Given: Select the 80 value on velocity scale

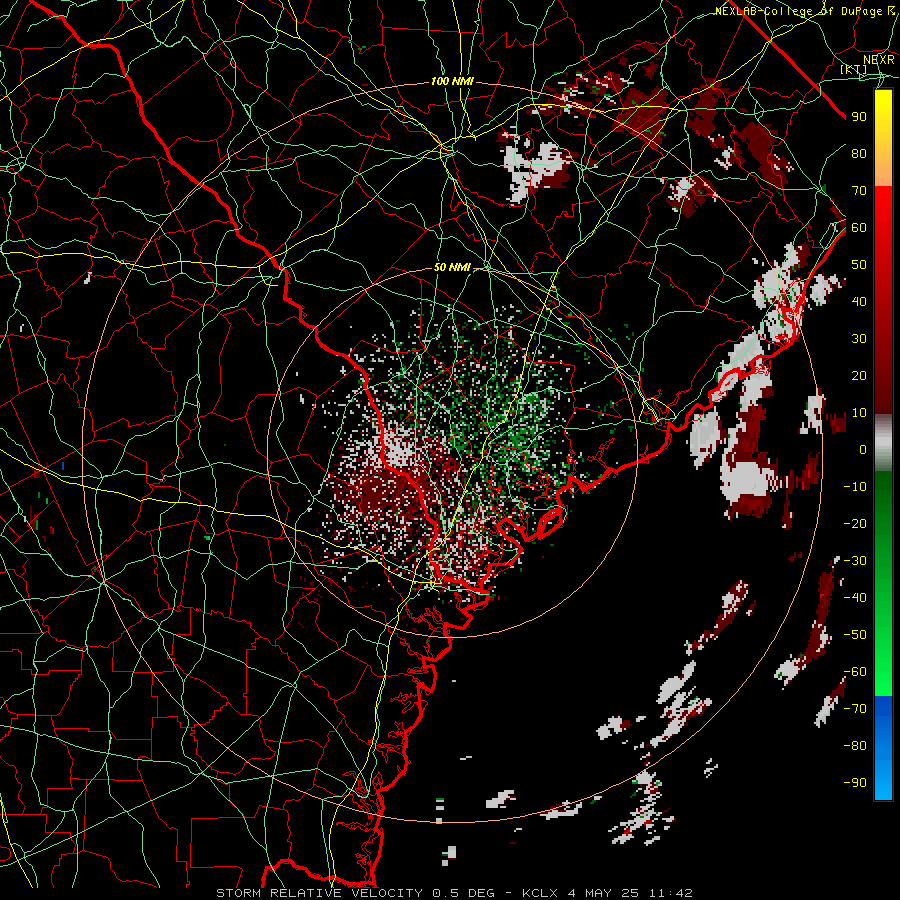Looking at the screenshot, I should pyautogui.click(x=859, y=153).
